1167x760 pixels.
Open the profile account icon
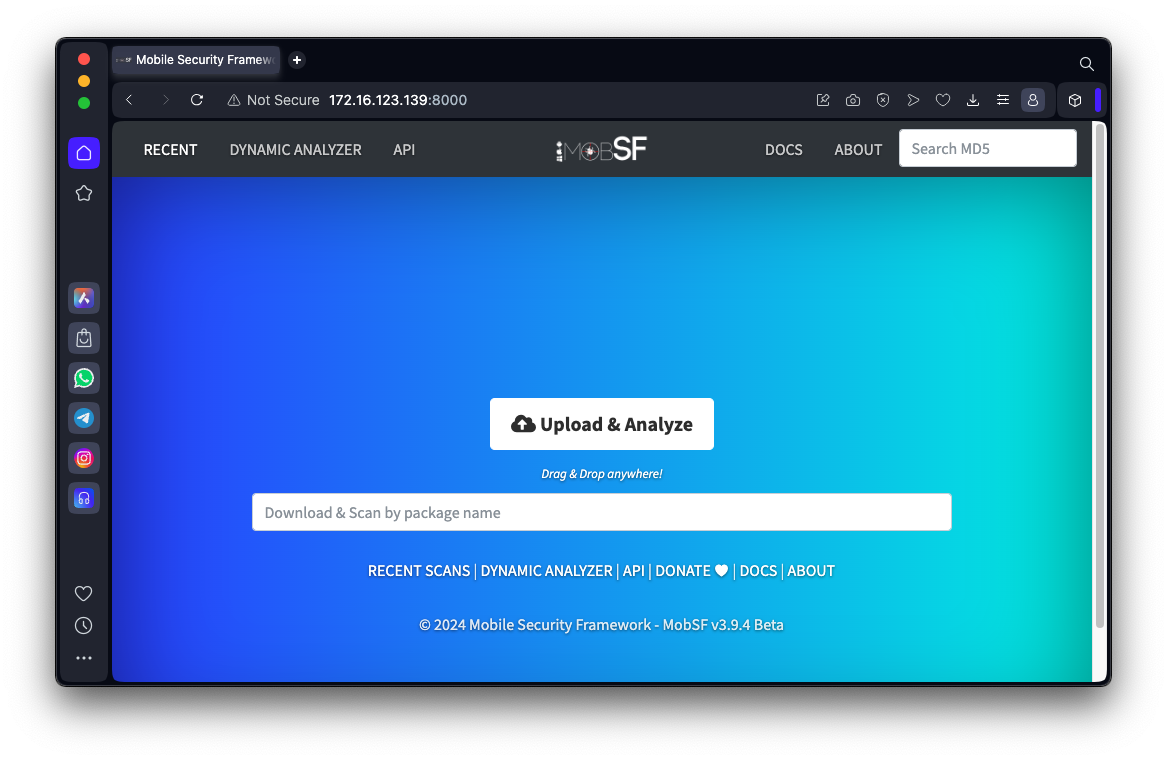pos(1033,100)
